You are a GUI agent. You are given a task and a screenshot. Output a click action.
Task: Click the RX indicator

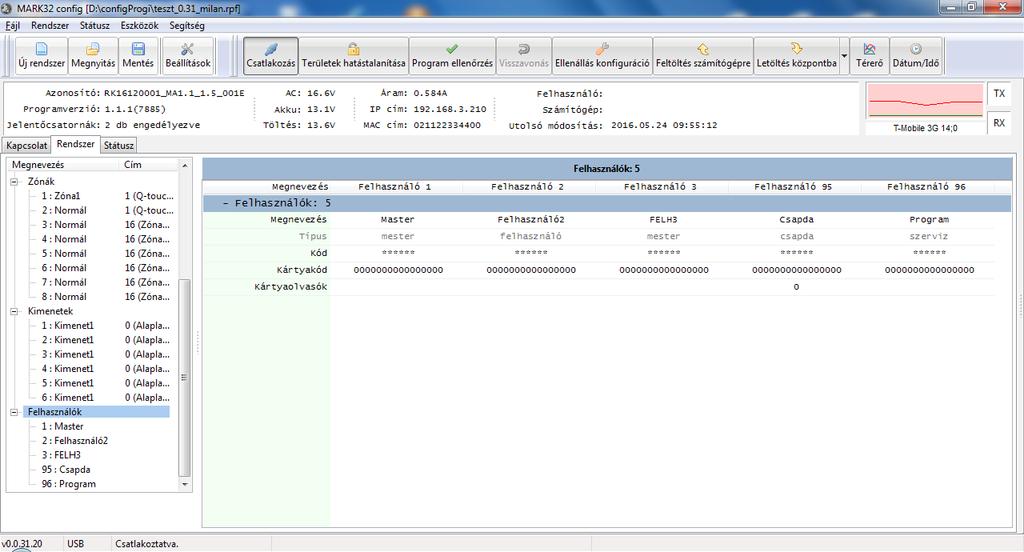[999, 123]
